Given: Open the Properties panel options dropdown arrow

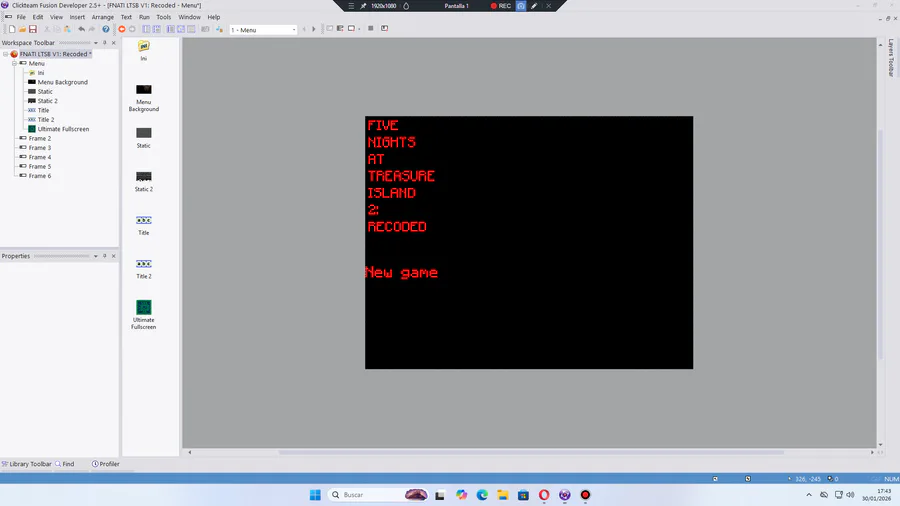Looking at the screenshot, I should click(x=96, y=256).
